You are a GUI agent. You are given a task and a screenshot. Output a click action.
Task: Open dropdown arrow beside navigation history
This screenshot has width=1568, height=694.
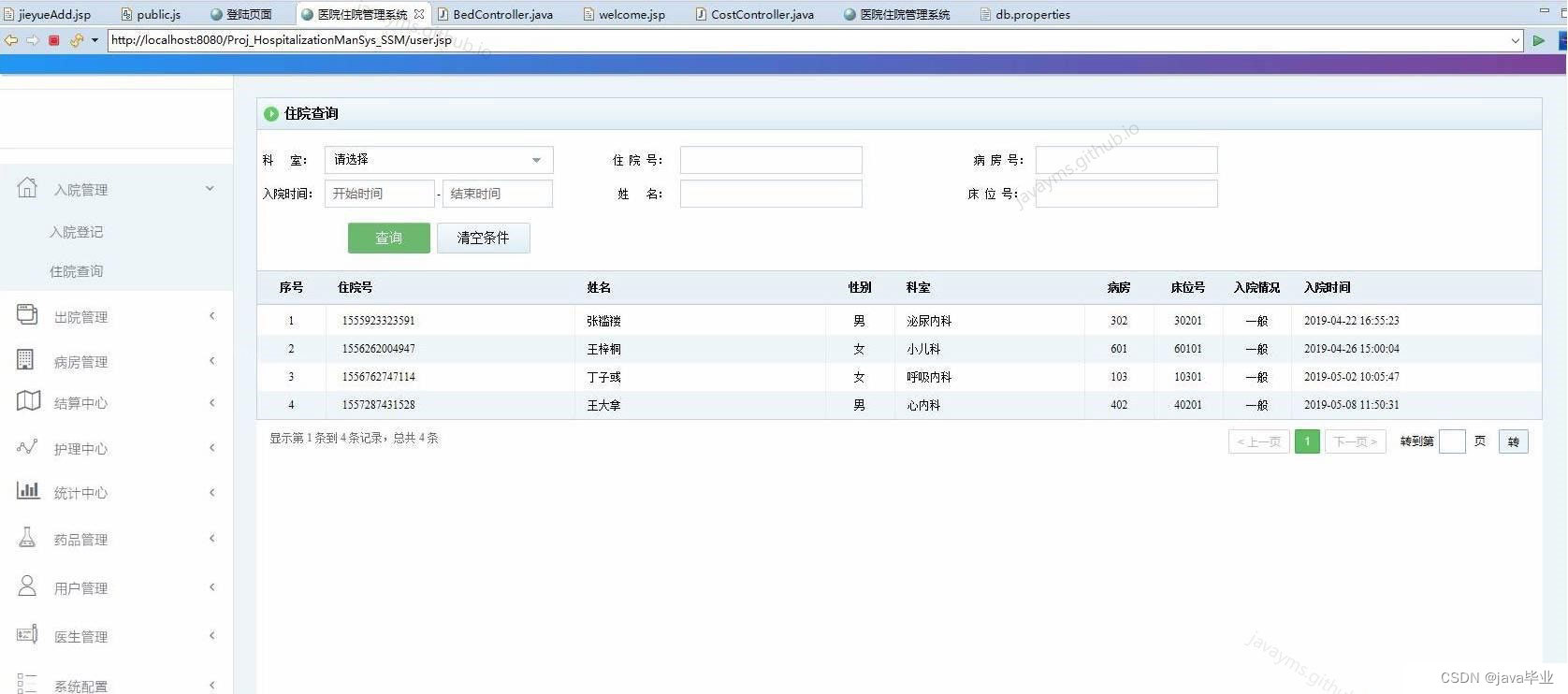click(94, 40)
